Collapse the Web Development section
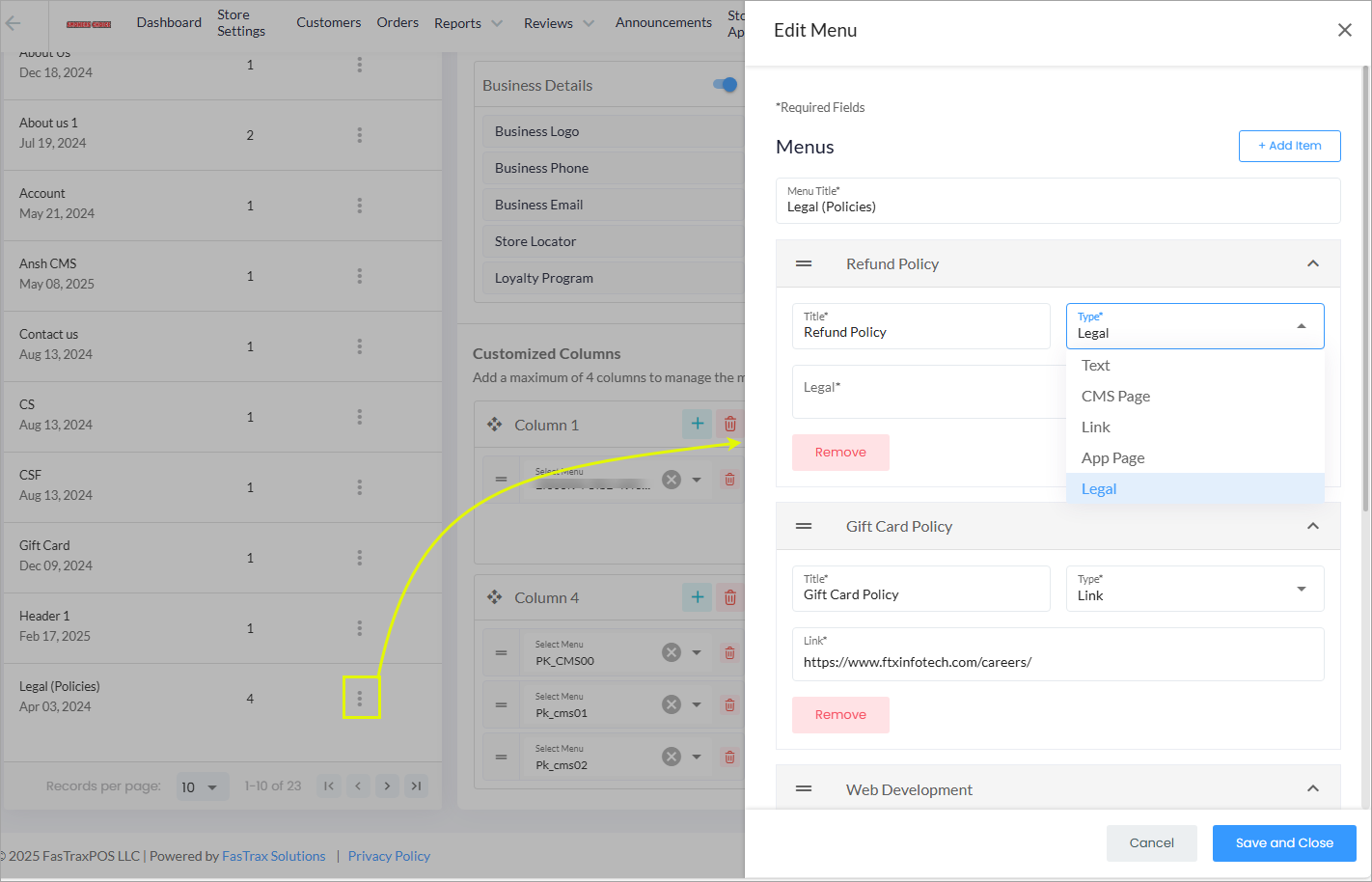1372x882 pixels. pyautogui.click(x=1312, y=788)
